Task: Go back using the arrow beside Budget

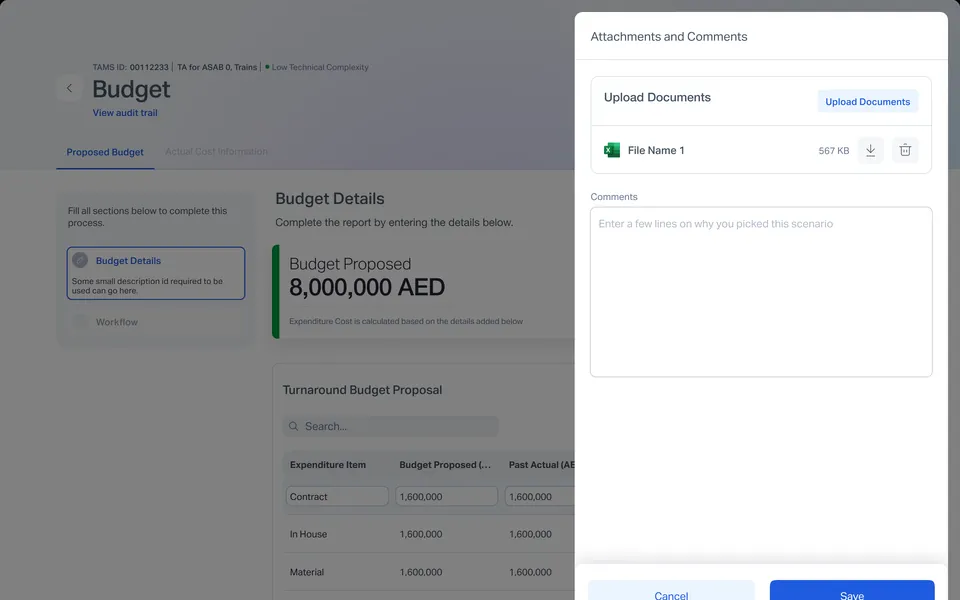Action: (69, 88)
